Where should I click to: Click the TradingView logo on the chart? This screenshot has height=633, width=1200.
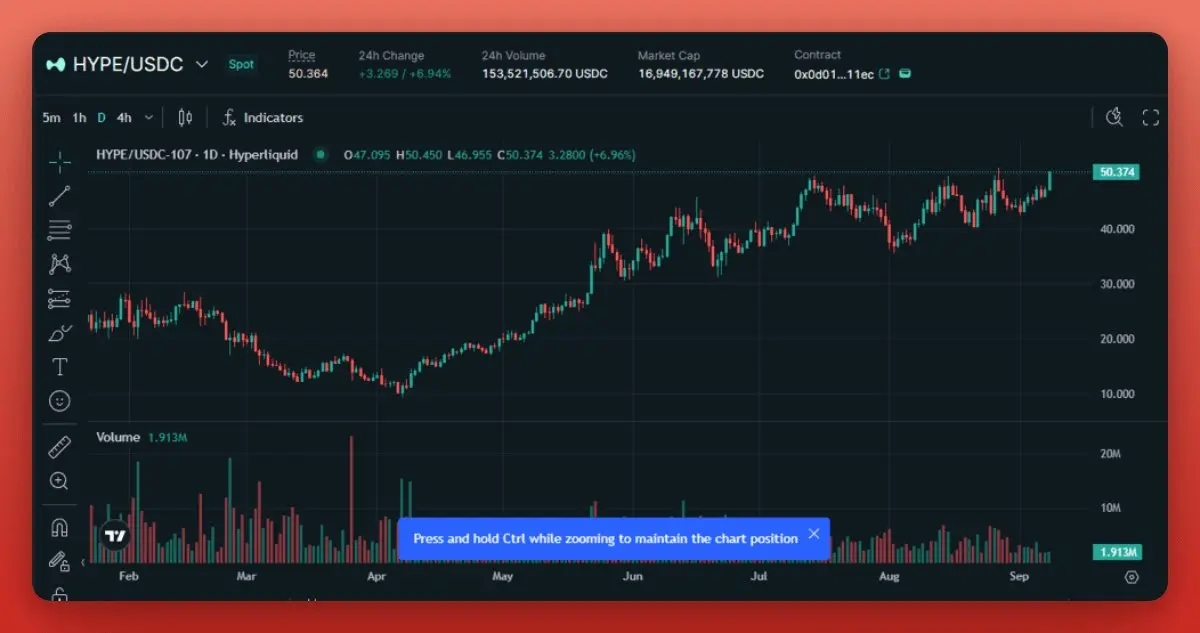(x=116, y=535)
